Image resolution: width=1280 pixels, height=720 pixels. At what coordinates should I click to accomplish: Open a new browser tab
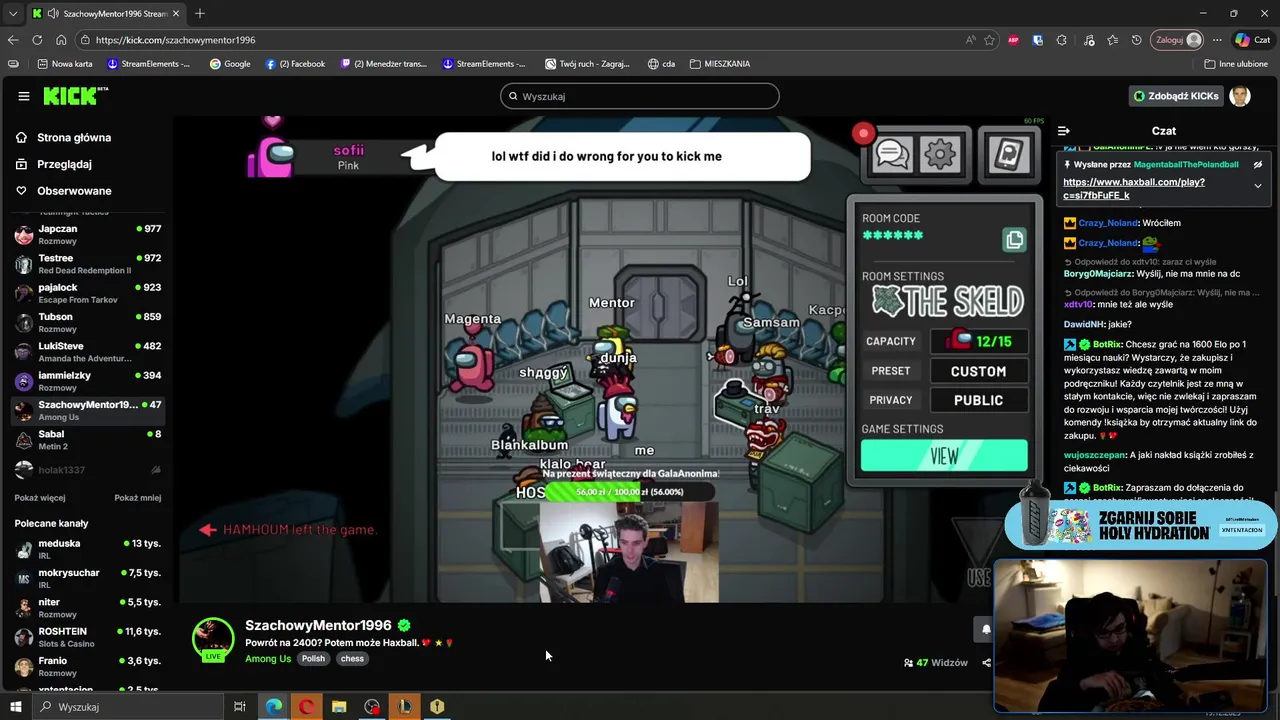pos(200,13)
